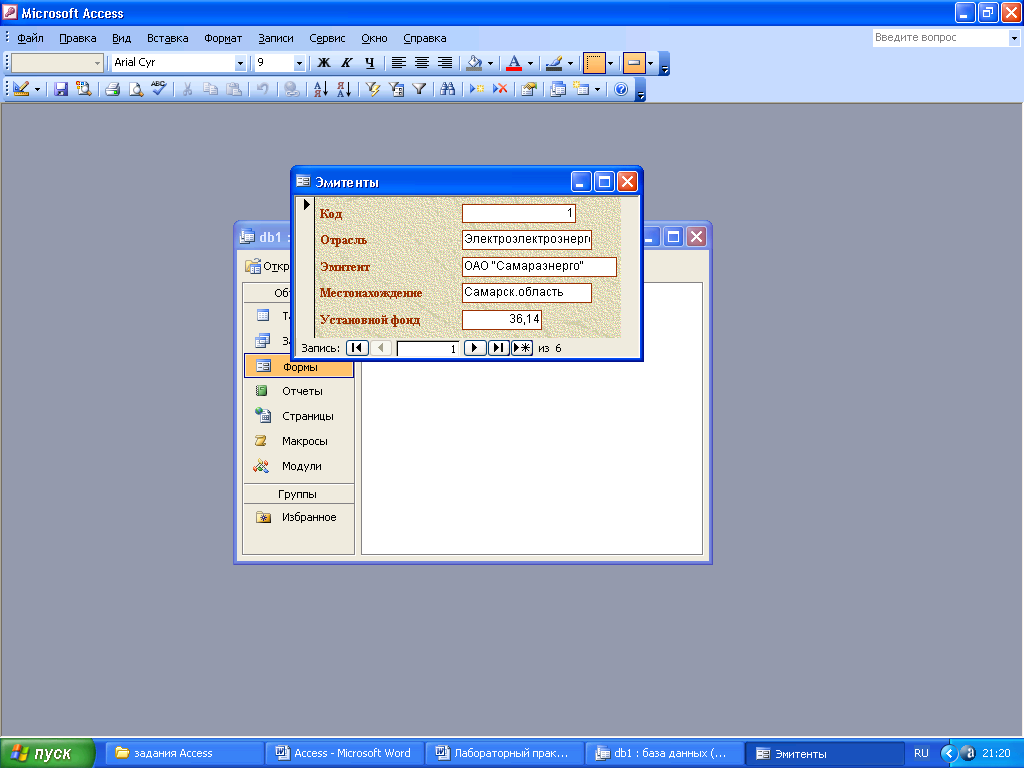Open Find binoculars icon
Screen dimensions: 1024x768
coord(447,89)
